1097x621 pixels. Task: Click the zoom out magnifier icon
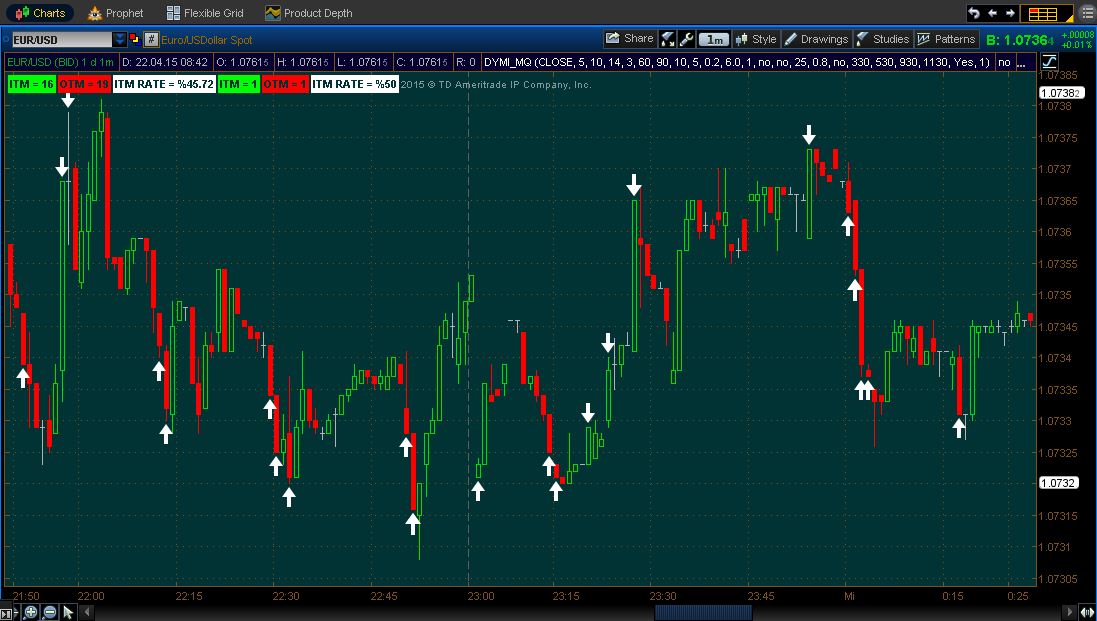pyautogui.click(x=49, y=612)
